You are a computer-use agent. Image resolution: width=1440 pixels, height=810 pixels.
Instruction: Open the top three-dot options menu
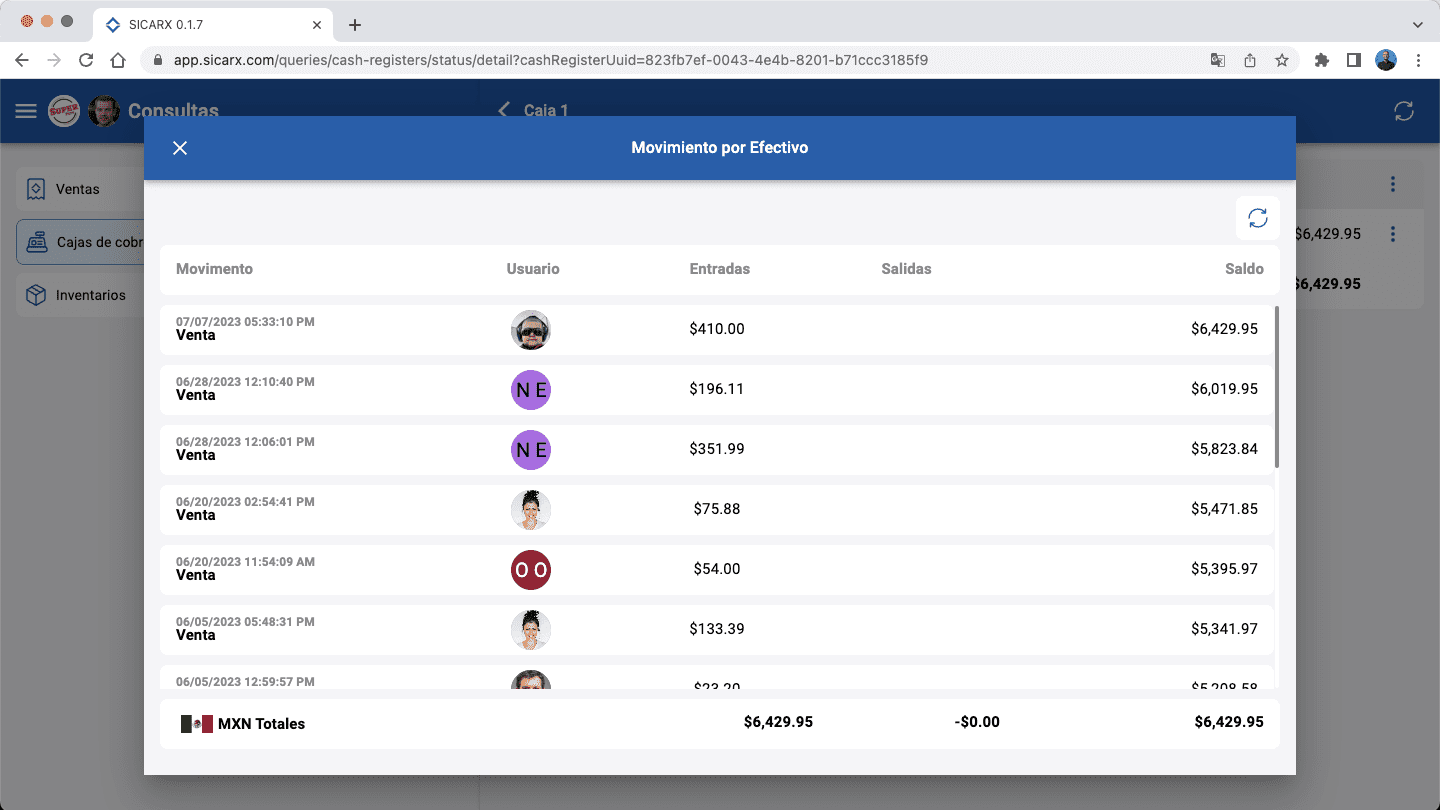click(1392, 184)
